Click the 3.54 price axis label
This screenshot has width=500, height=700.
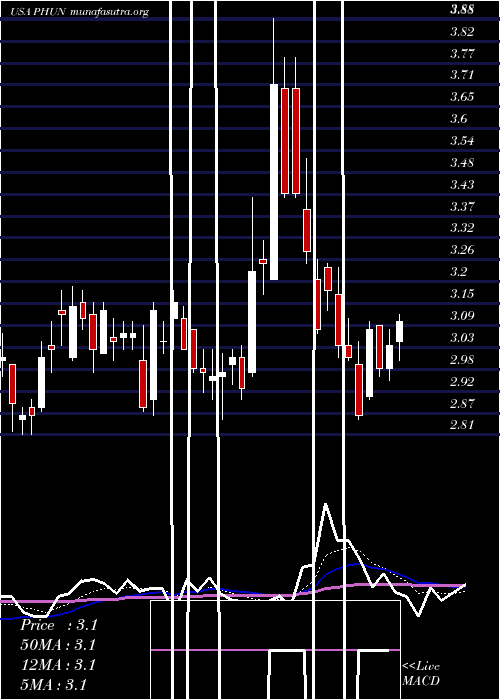pos(462,141)
